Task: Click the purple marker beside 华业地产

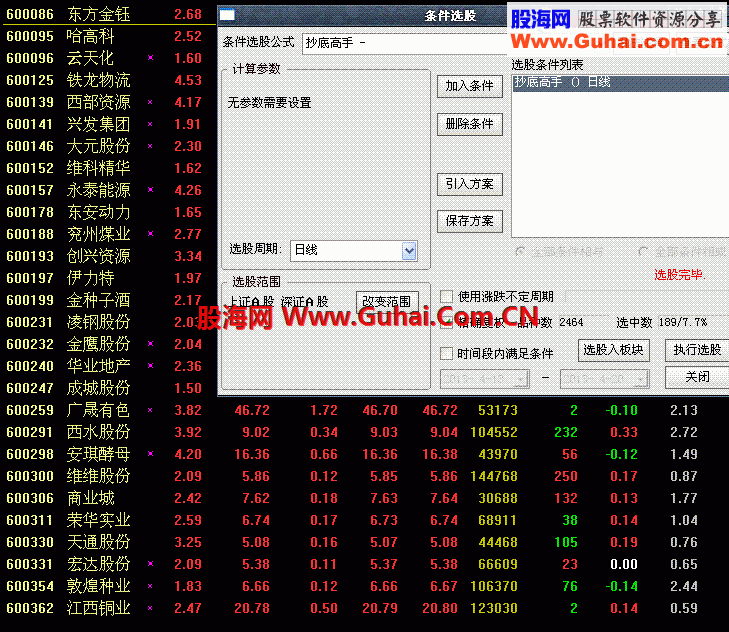Action: [150, 366]
